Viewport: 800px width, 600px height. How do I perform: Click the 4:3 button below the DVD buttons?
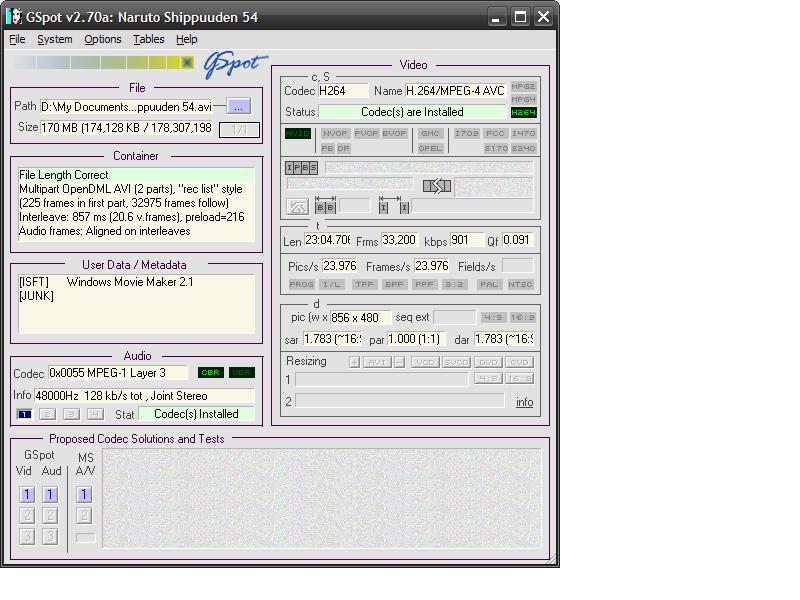point(488,379)
